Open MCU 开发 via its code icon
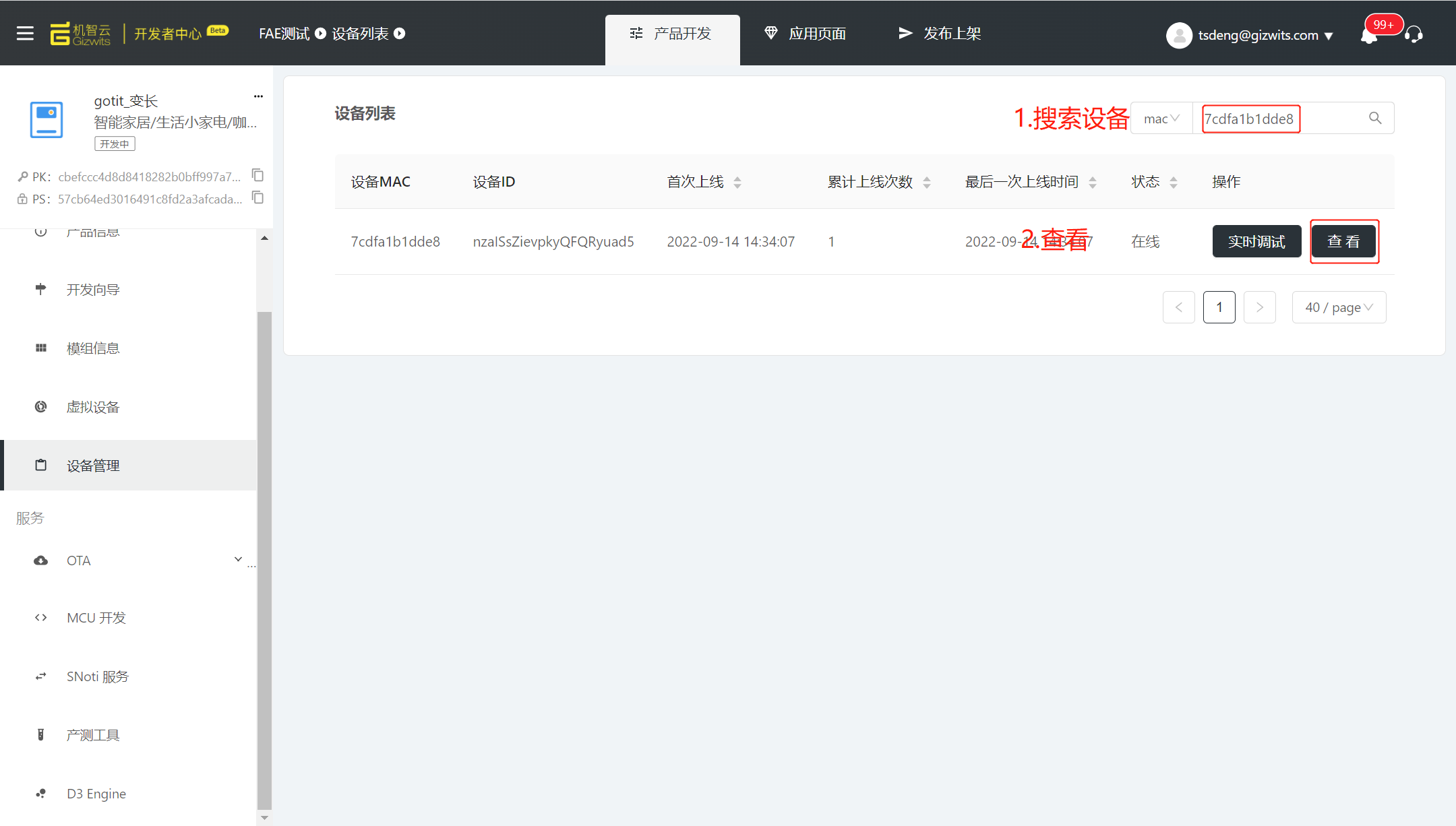Screen dimensions: 1456x826 tap(40, 617)
